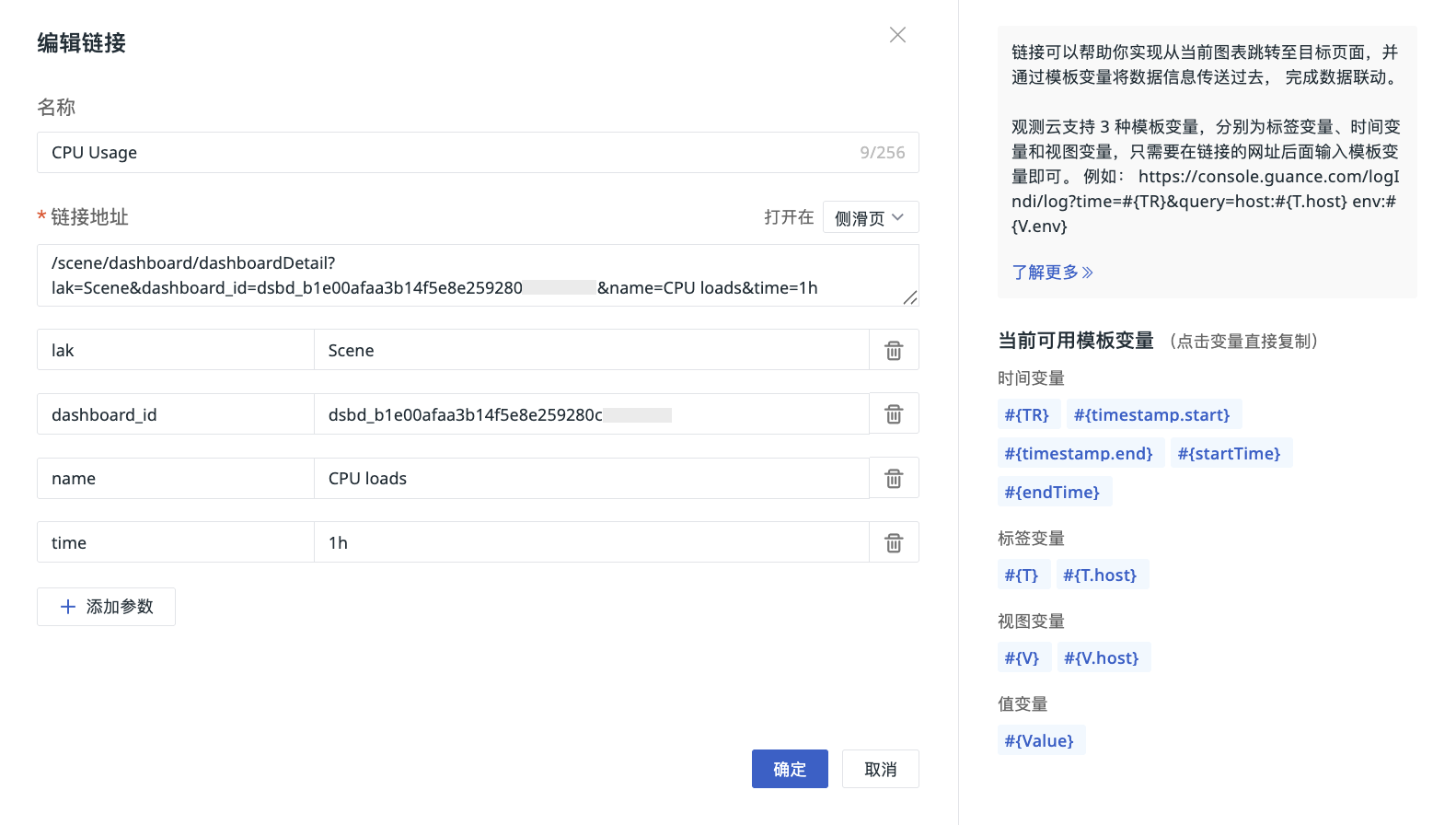This screenshot has width=1456, height=825.
Task: Click the 值变量 section label
Action: click(x=1023, y=704)
